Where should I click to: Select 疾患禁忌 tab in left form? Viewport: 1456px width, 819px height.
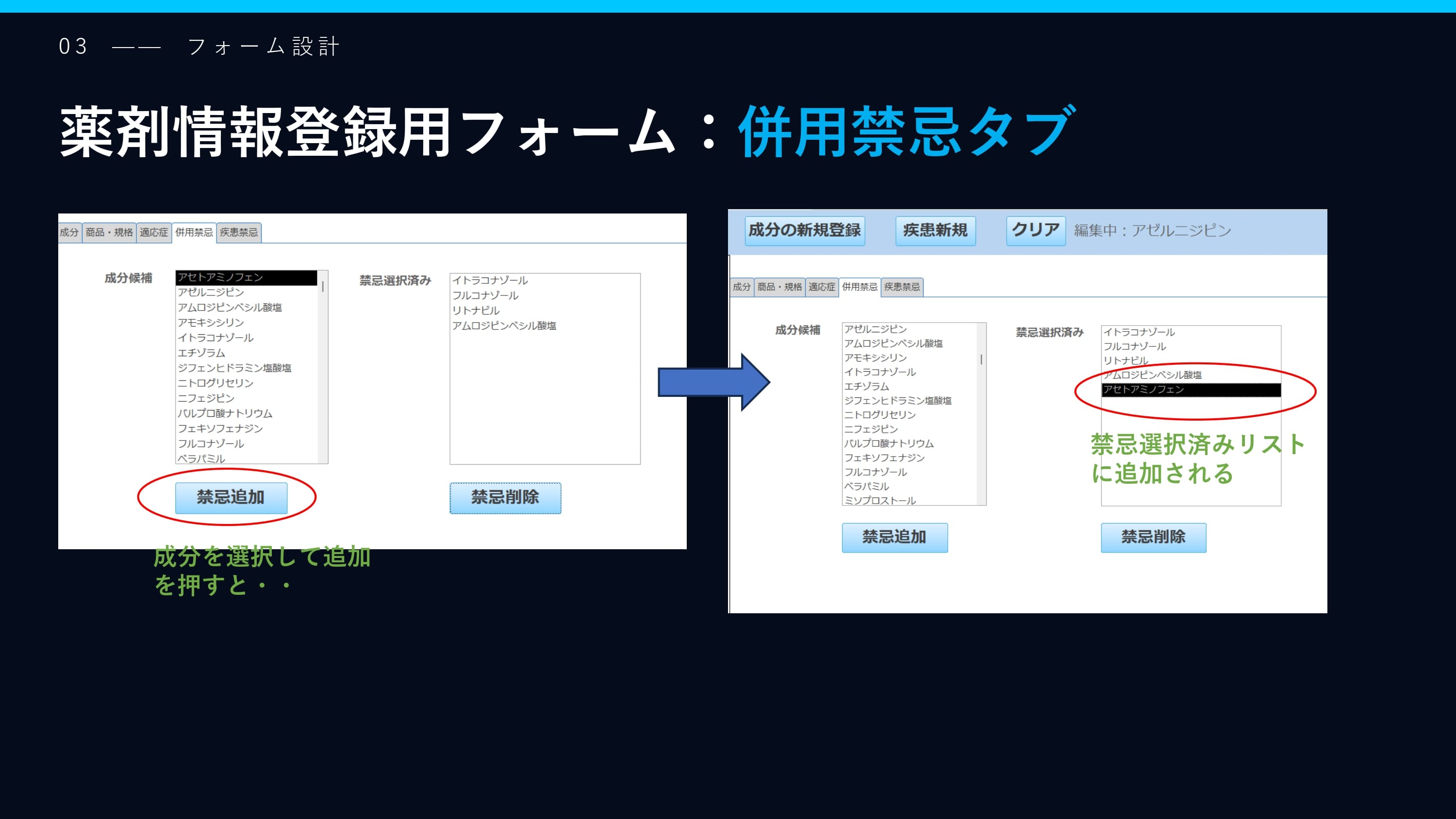point(238,232)
